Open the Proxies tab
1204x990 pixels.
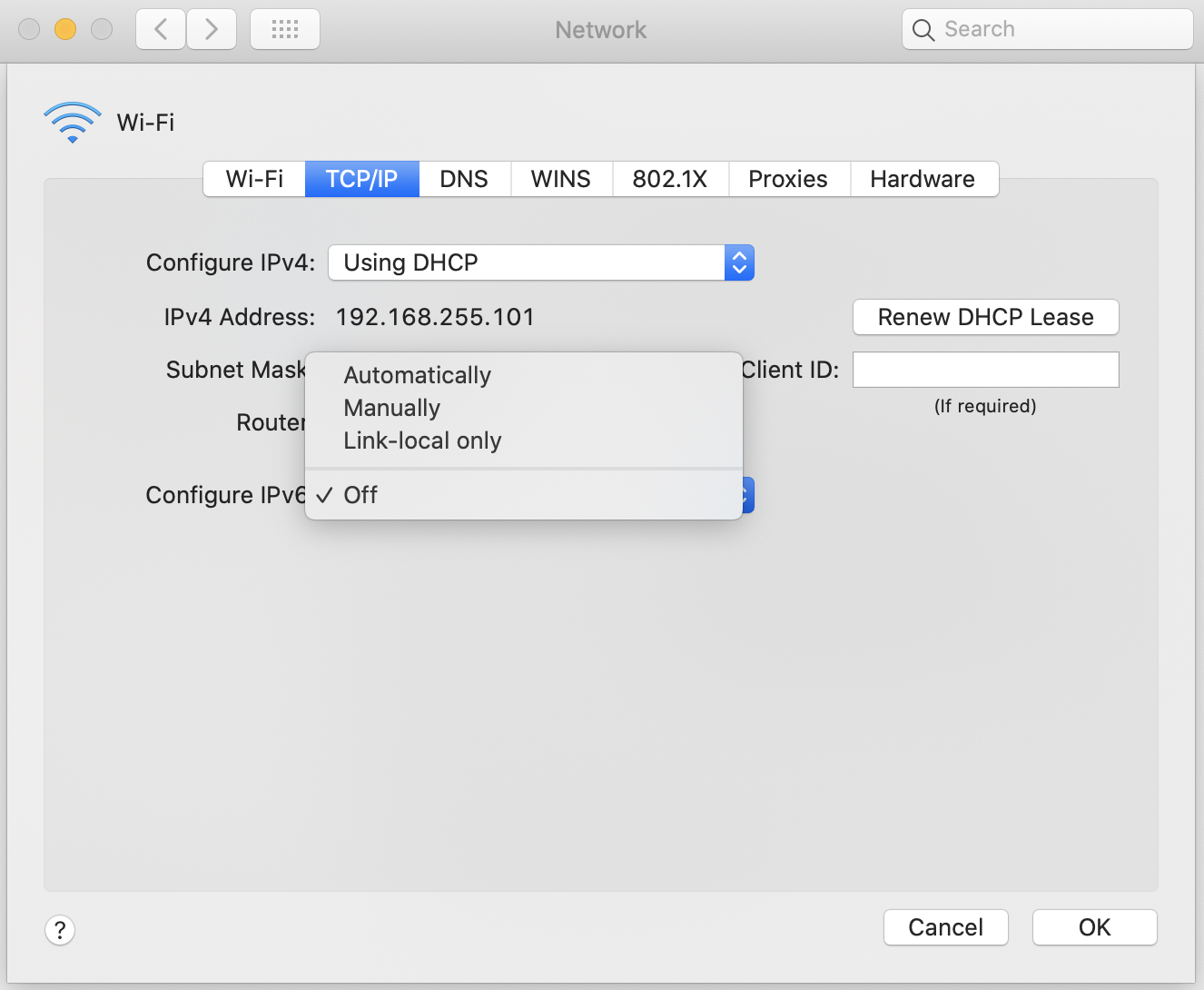pyautogui.click(x=788, y=179)
